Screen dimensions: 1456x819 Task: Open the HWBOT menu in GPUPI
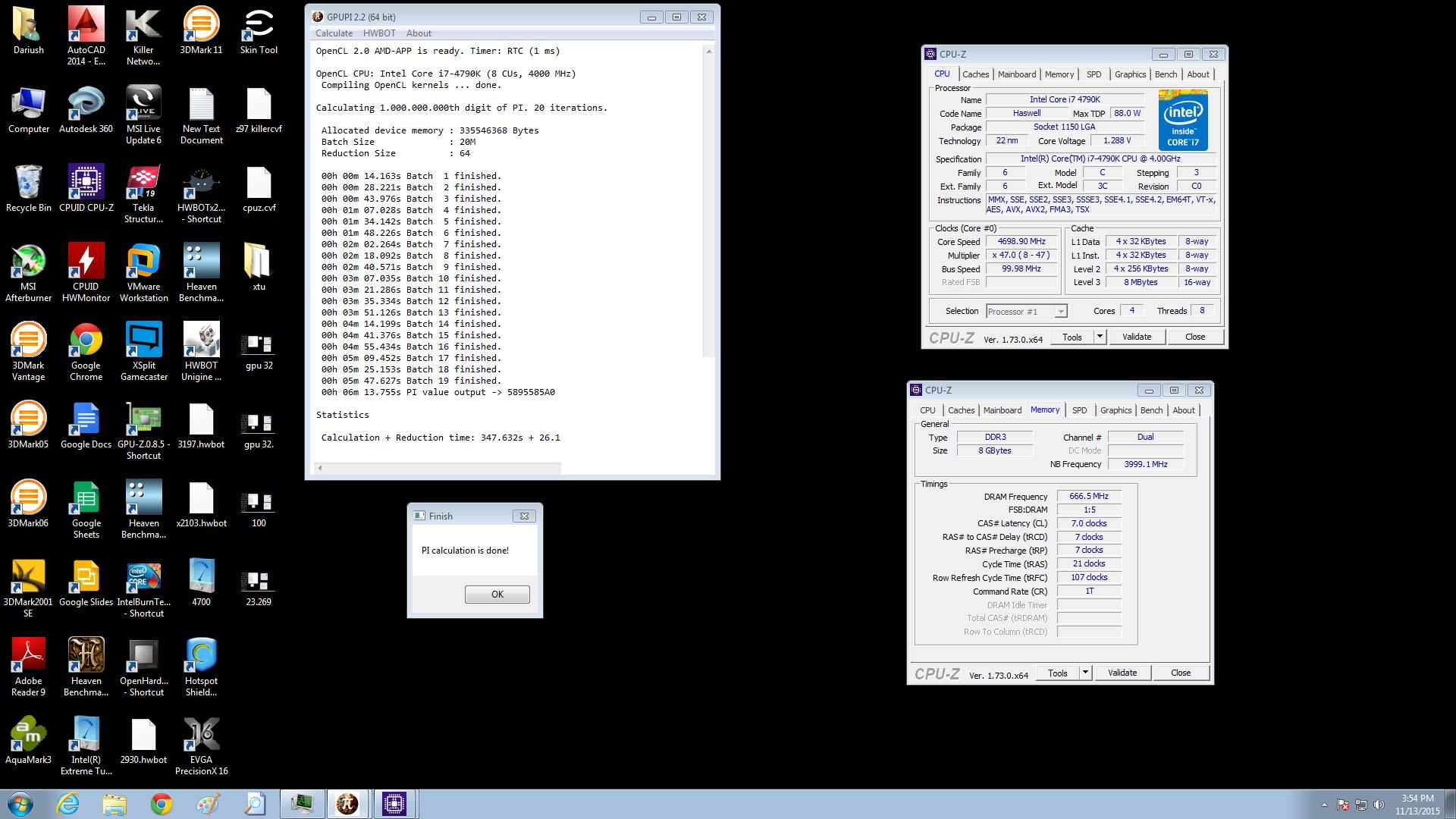[379, 33]
